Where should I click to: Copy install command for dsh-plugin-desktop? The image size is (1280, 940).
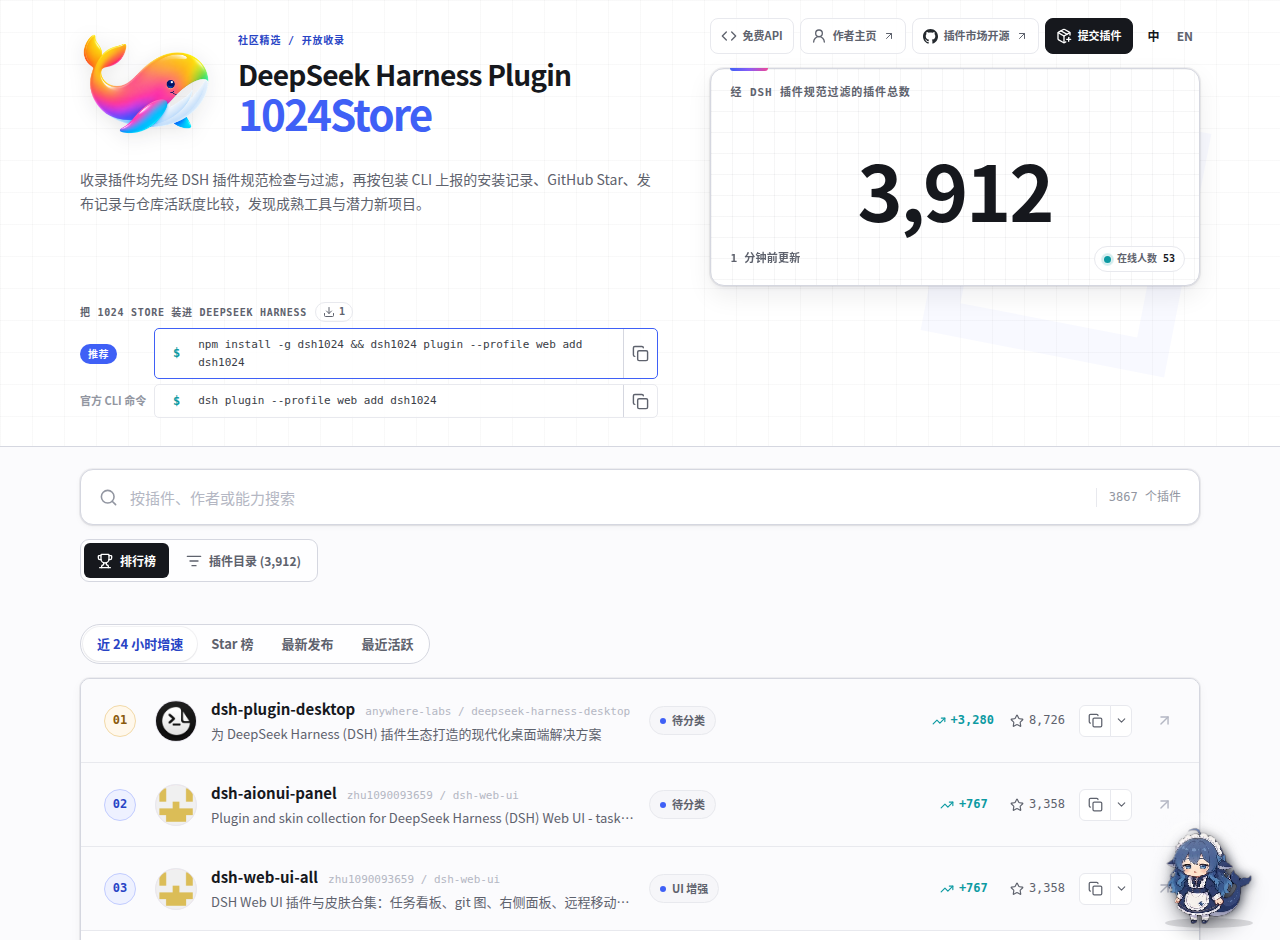(x=1095, y=721)
